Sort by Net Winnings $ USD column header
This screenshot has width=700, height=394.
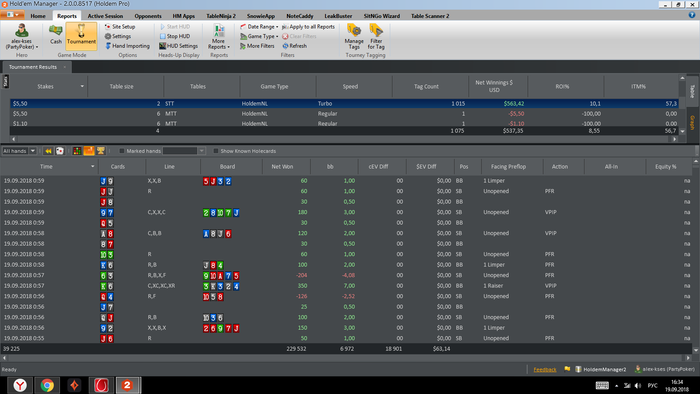pos(494,86)
